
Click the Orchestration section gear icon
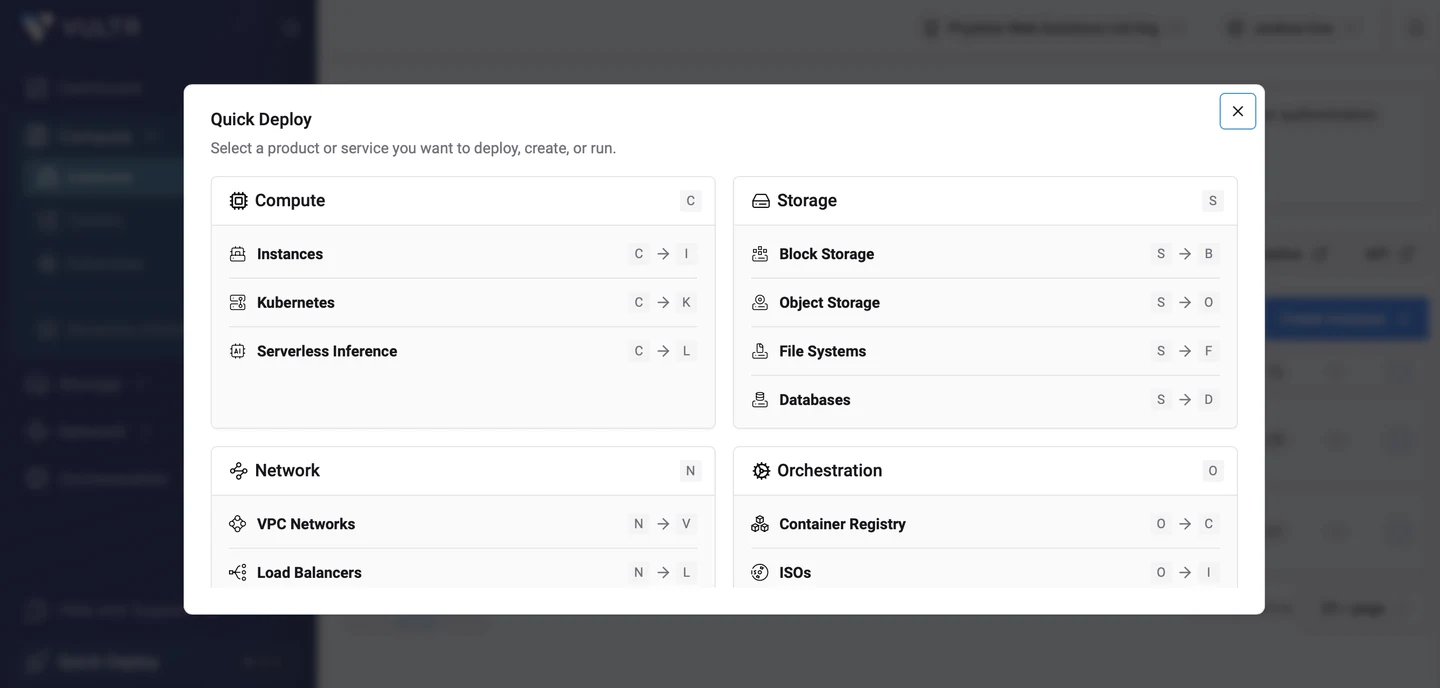tap(761, 471)
